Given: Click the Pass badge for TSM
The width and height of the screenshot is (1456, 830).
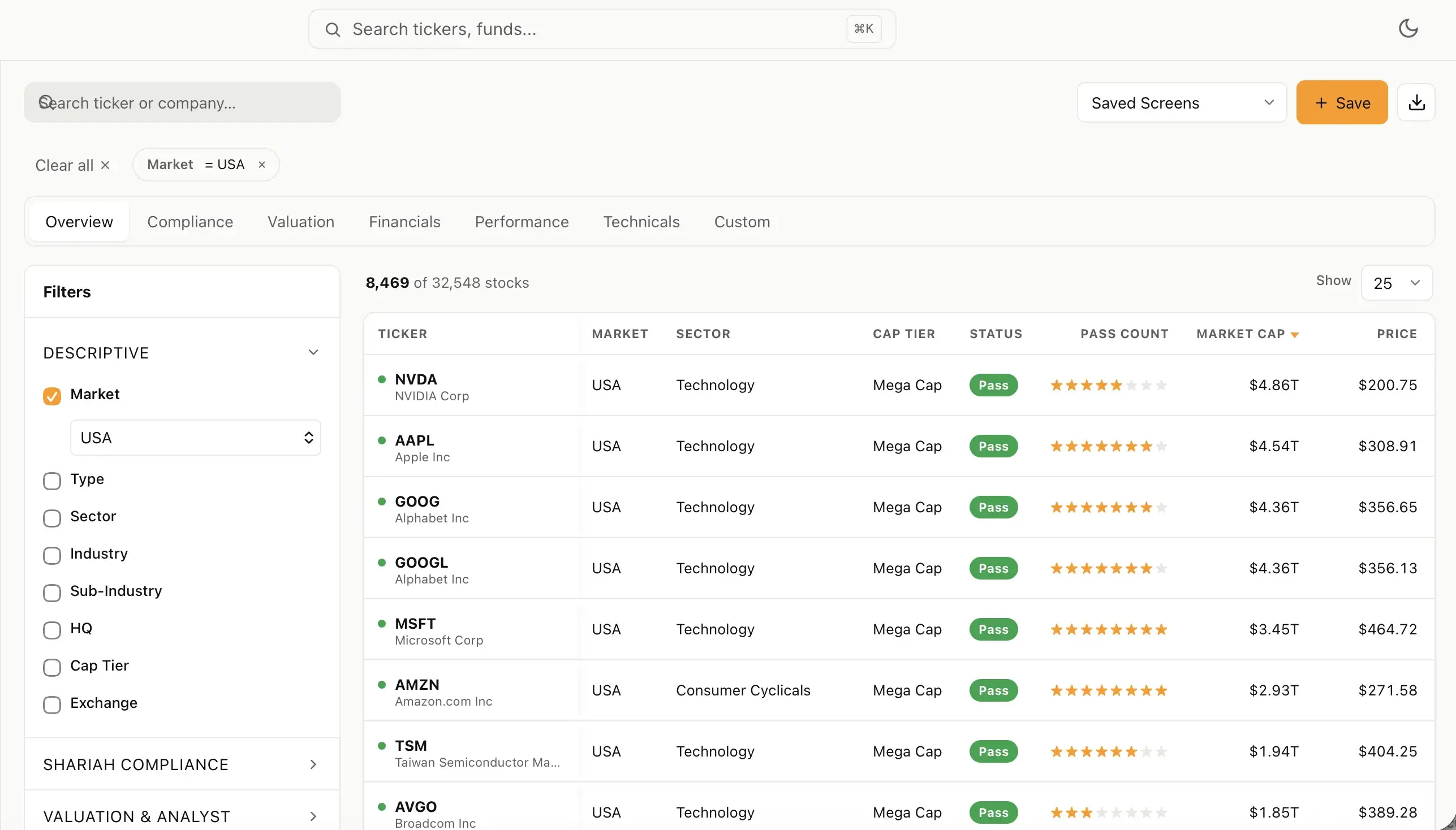Looking at the screenshot, I should pyautogui.click(x=993, y=751).
